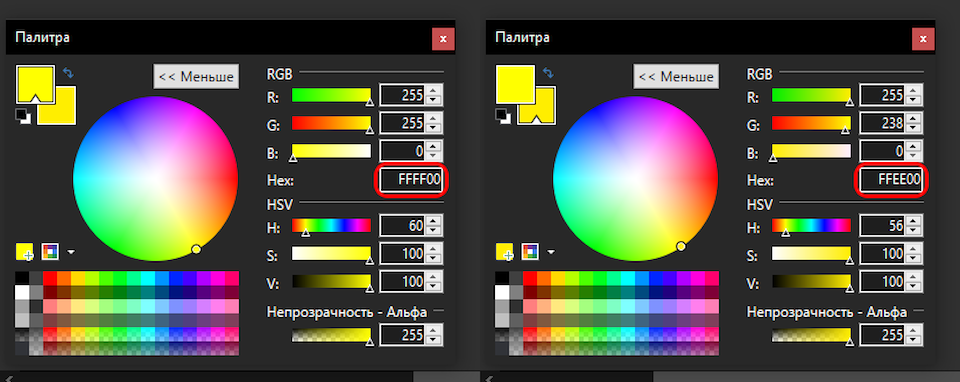
Task: Decrease S value stepper in left Palette
Action: tap(433, 259)
